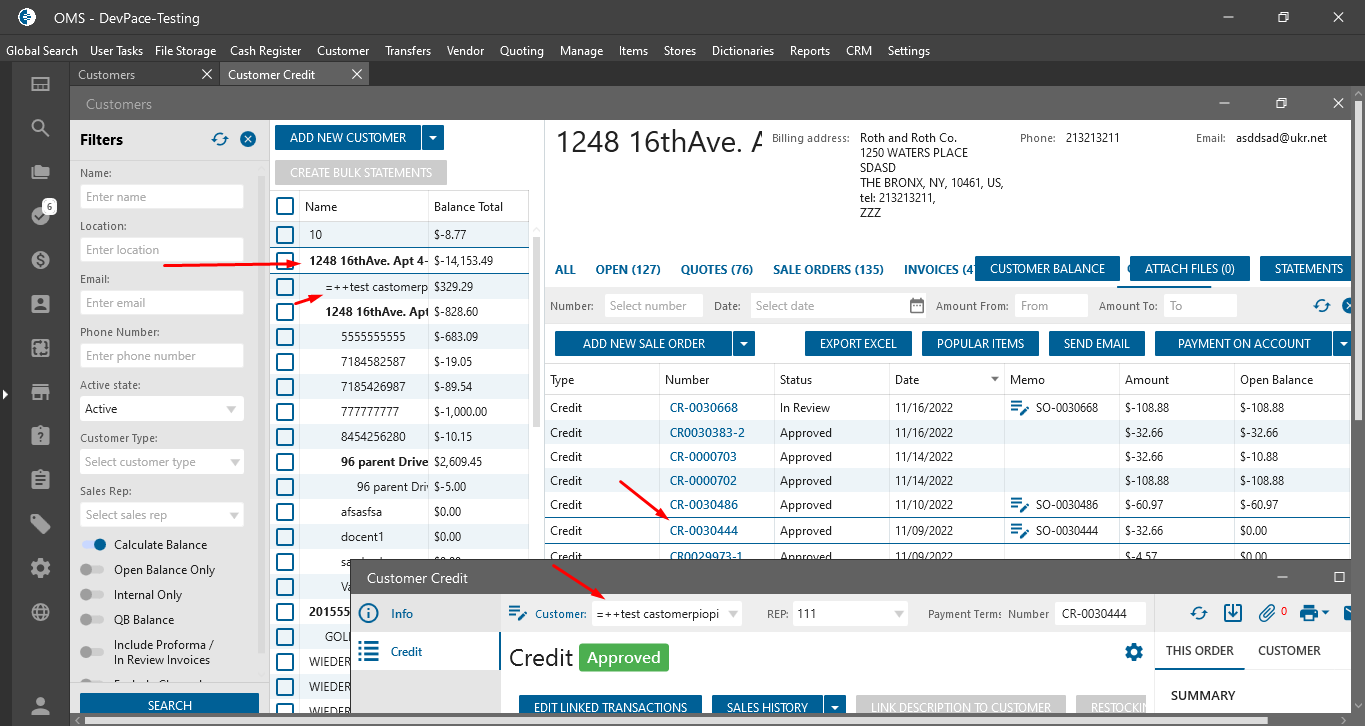1365x726 pixels.
Task: Clear filters using the blue X icon
Action: pos(248,140)
